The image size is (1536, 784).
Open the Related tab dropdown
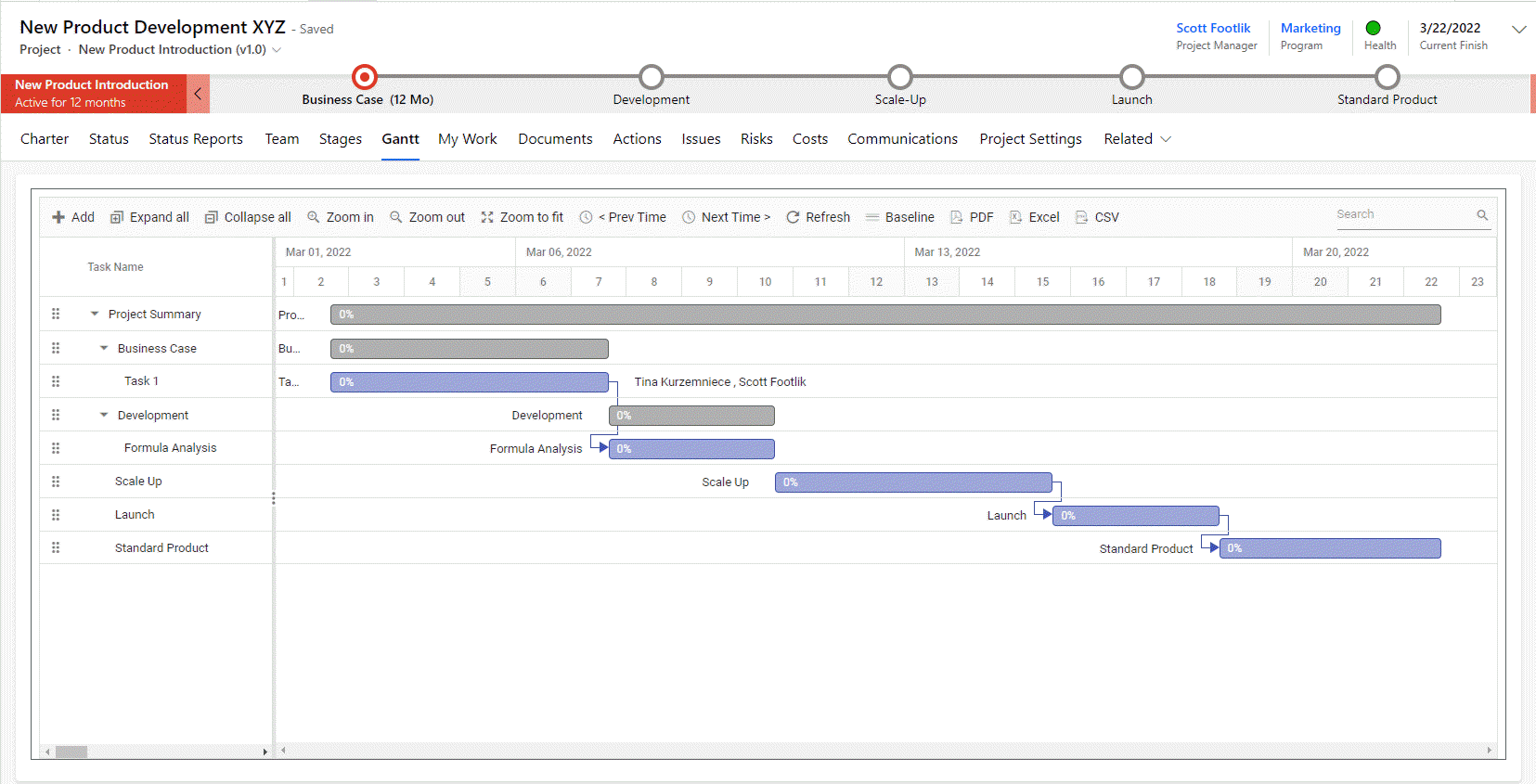(x=1138, y=139)
